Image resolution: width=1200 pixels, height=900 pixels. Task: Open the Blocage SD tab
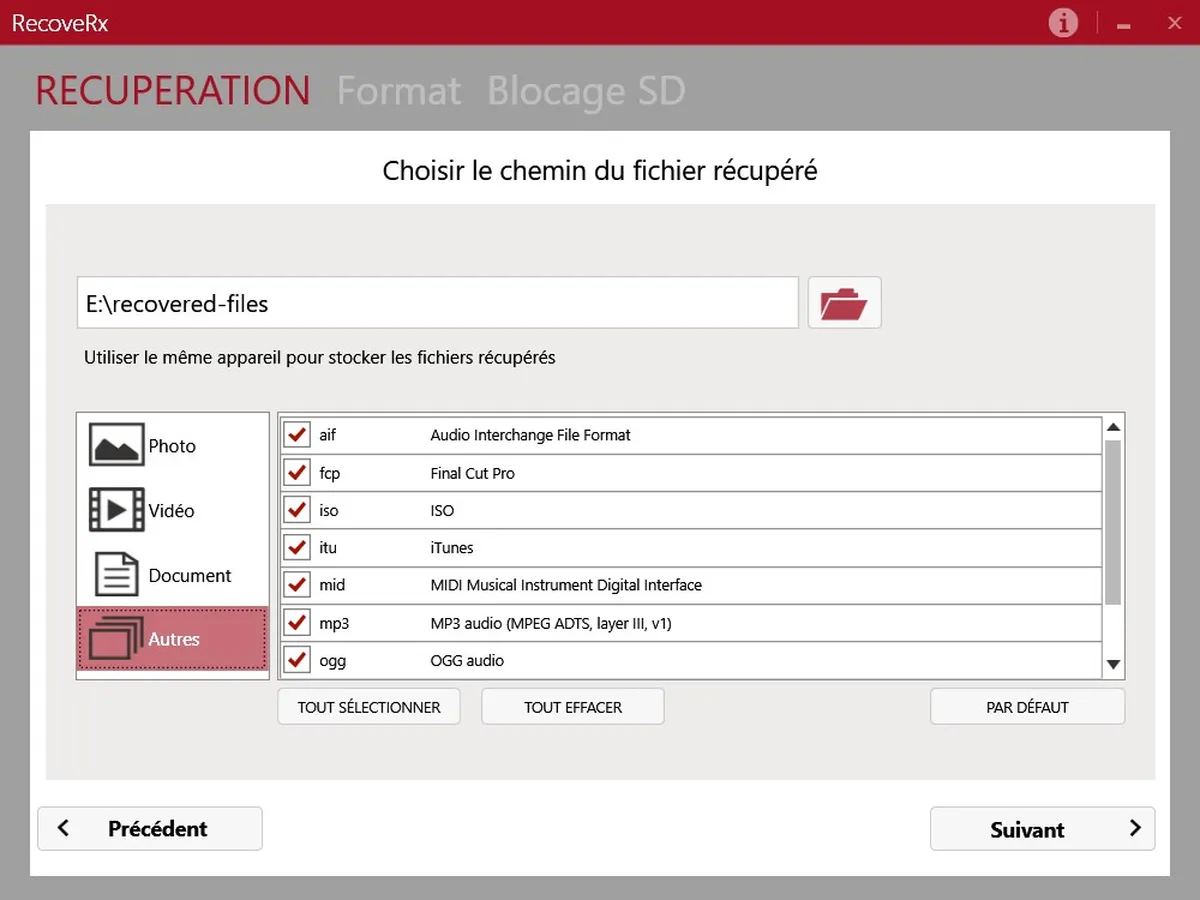pyautogui.click(x=586, y=91)
